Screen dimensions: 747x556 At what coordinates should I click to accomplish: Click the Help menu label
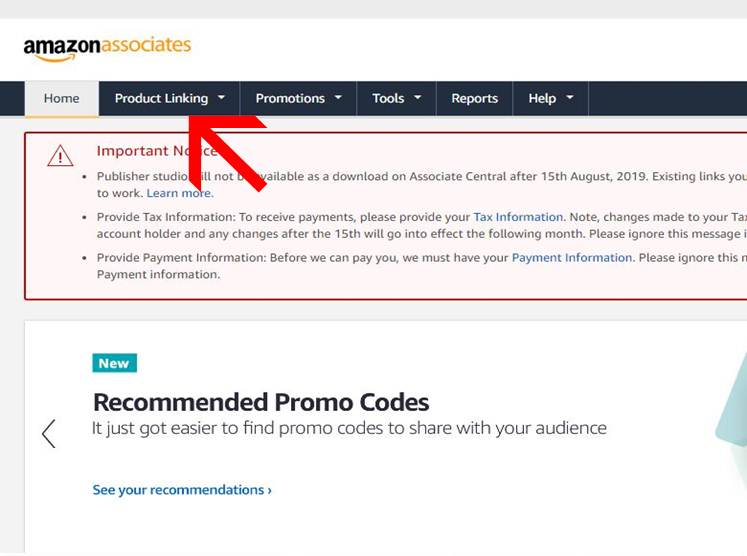click(542, 98)
